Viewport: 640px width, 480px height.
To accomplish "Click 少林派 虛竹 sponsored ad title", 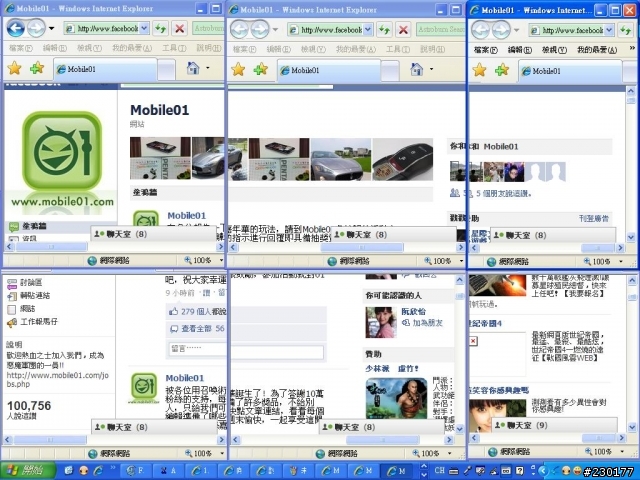I will 392,369.
